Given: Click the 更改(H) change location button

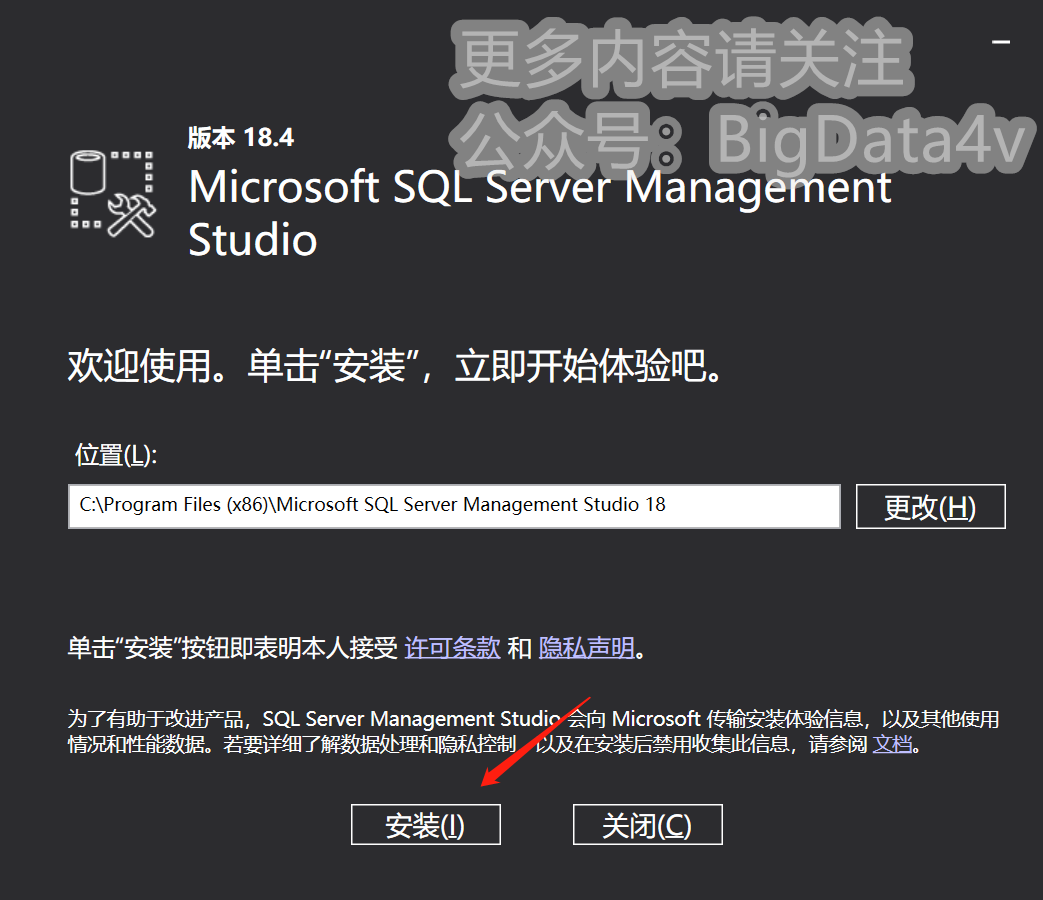Looking at the screenshot, I should [x=930, y=507].
